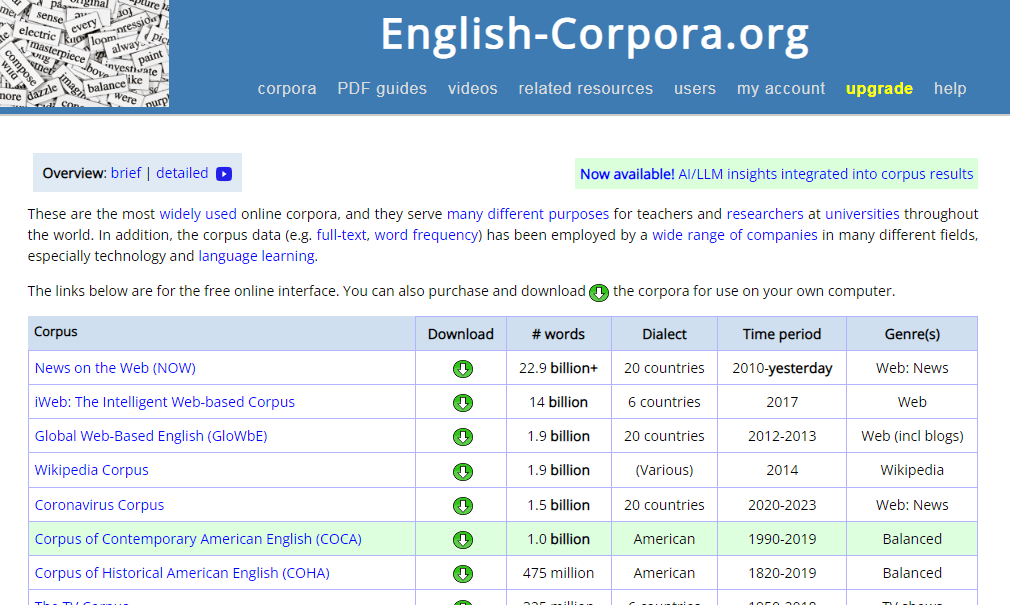The image size is (1010, 605).
Task: Click the word-collage logo image
Action: [84, 53]
